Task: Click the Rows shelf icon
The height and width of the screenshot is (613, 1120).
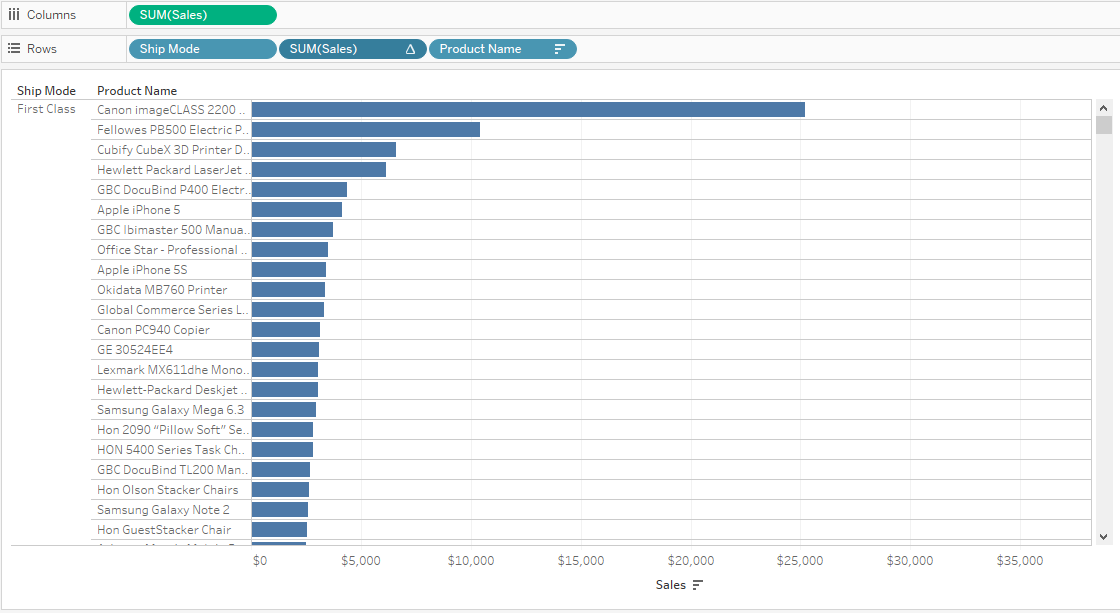Action: click(14, 49)
